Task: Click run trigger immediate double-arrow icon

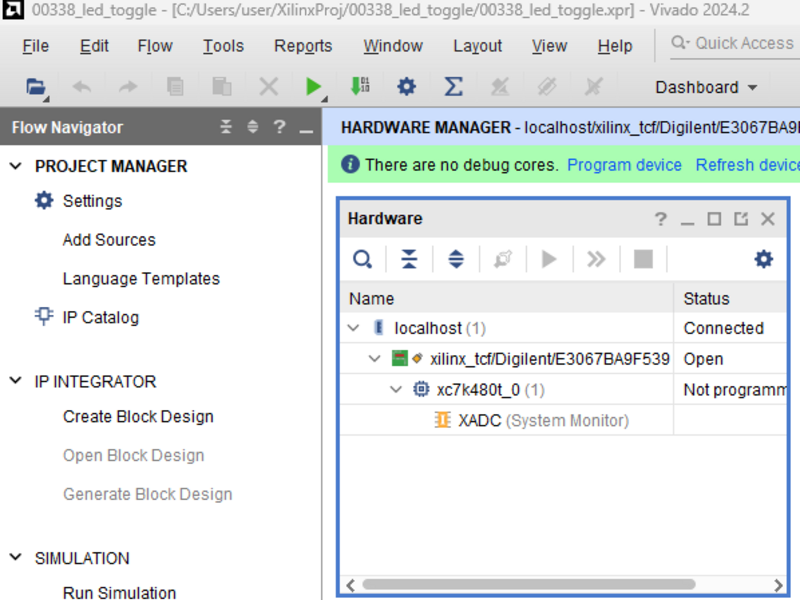Action: point(596,259)
